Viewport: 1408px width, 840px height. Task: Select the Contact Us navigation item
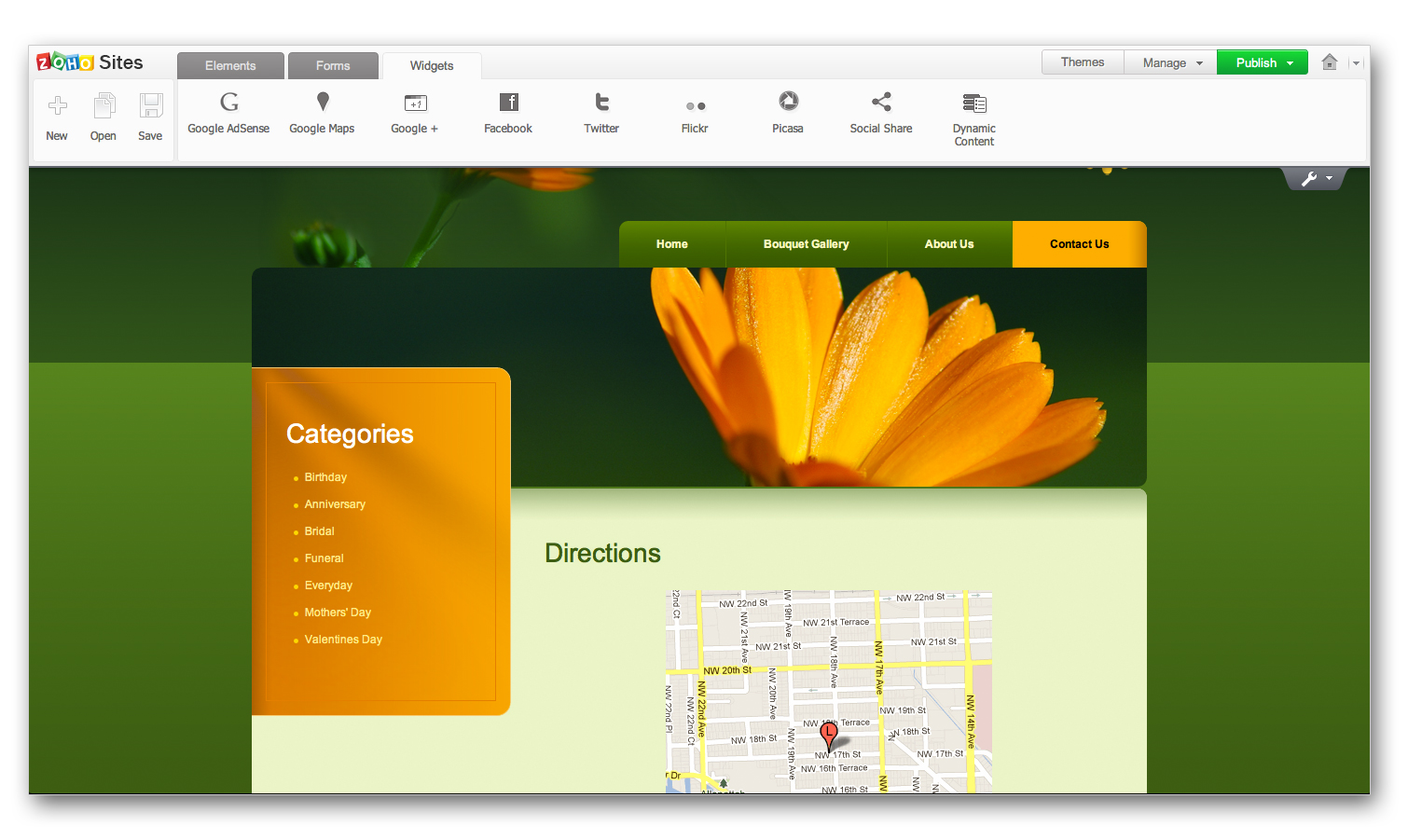pos(1080,244)
